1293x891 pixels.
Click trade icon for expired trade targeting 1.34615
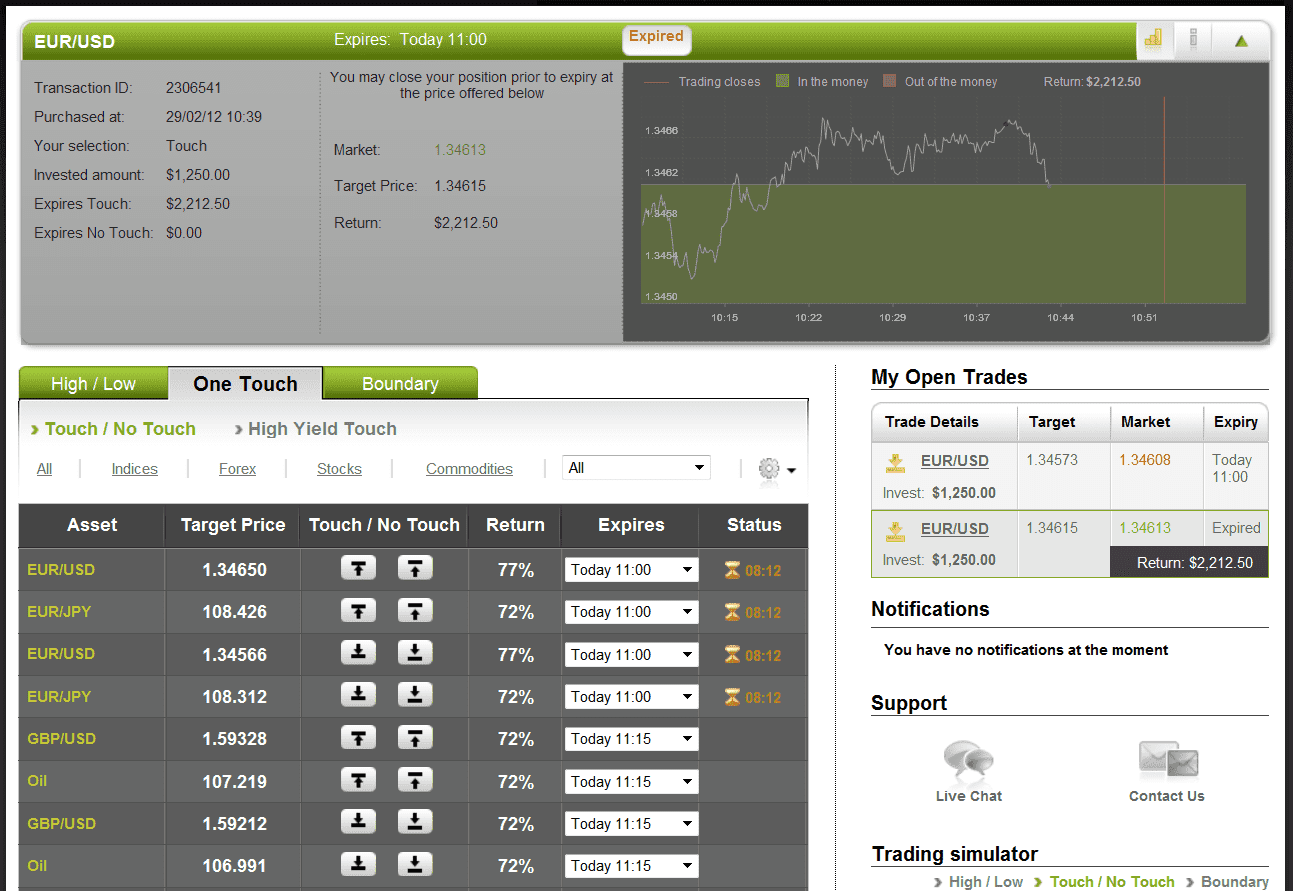pos(895,530)
